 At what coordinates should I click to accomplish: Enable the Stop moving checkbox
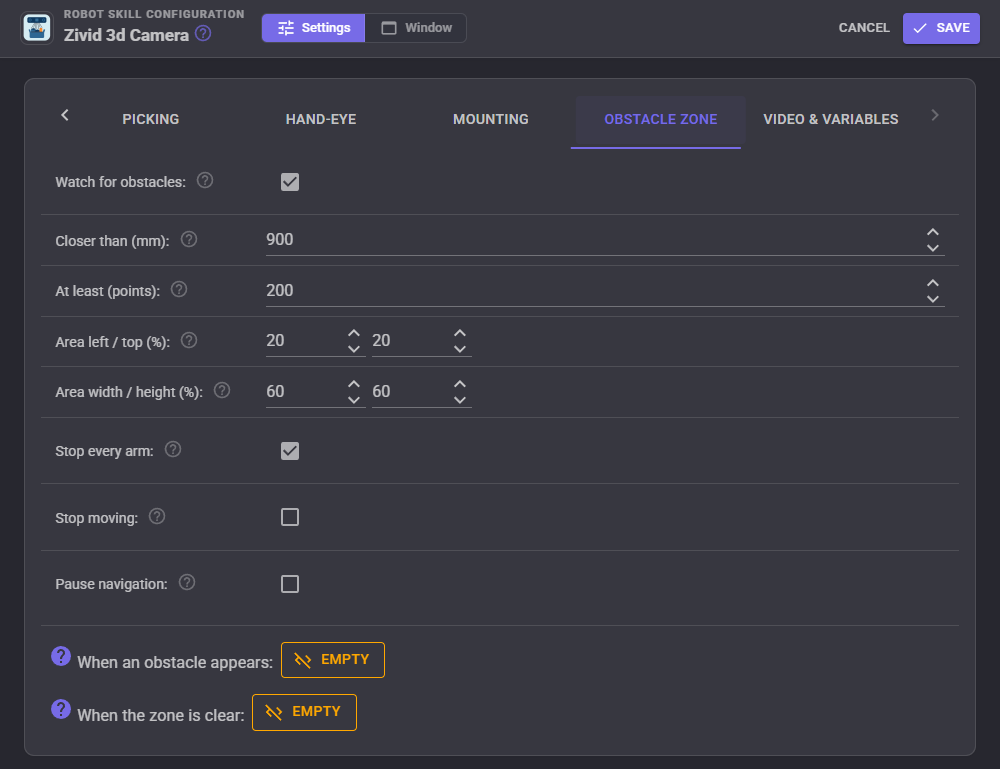[290, 517]
